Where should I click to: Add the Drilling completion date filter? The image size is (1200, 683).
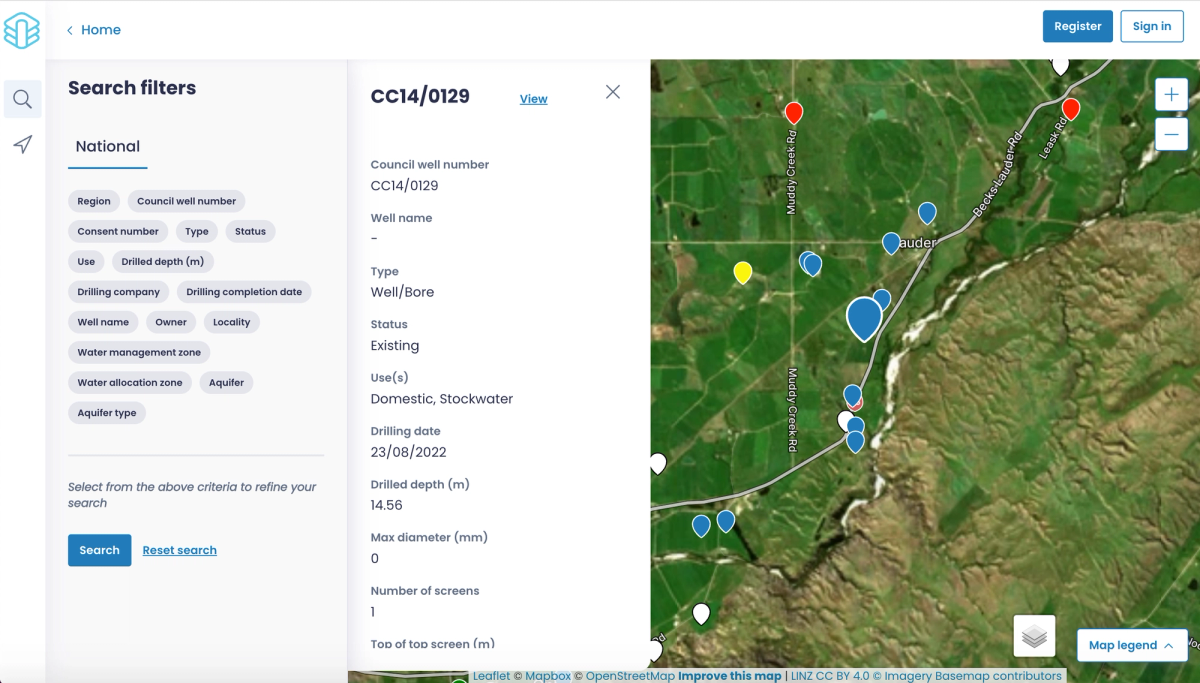pyautogui.click(x=244, y=292)
